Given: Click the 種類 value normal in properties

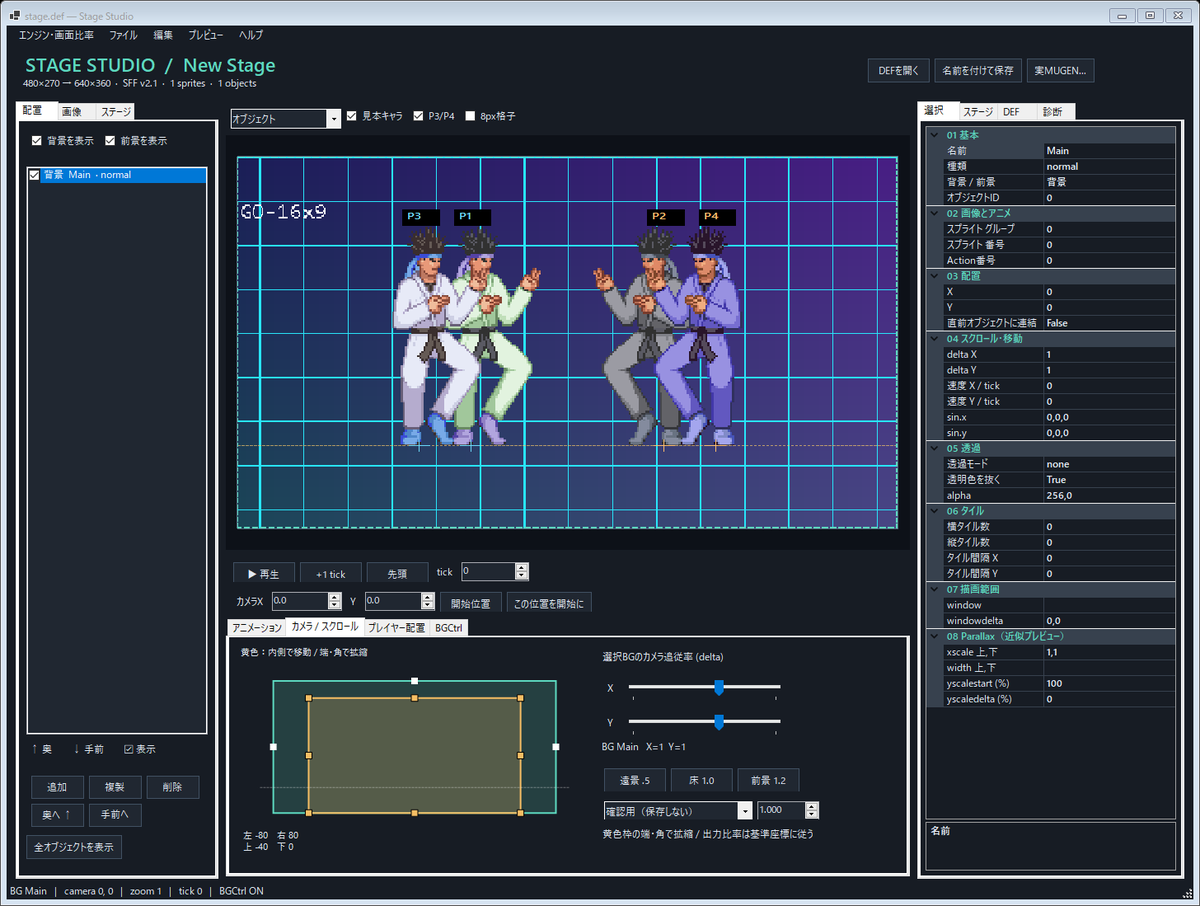Looking at the screenshot, I should [1108, 166].
